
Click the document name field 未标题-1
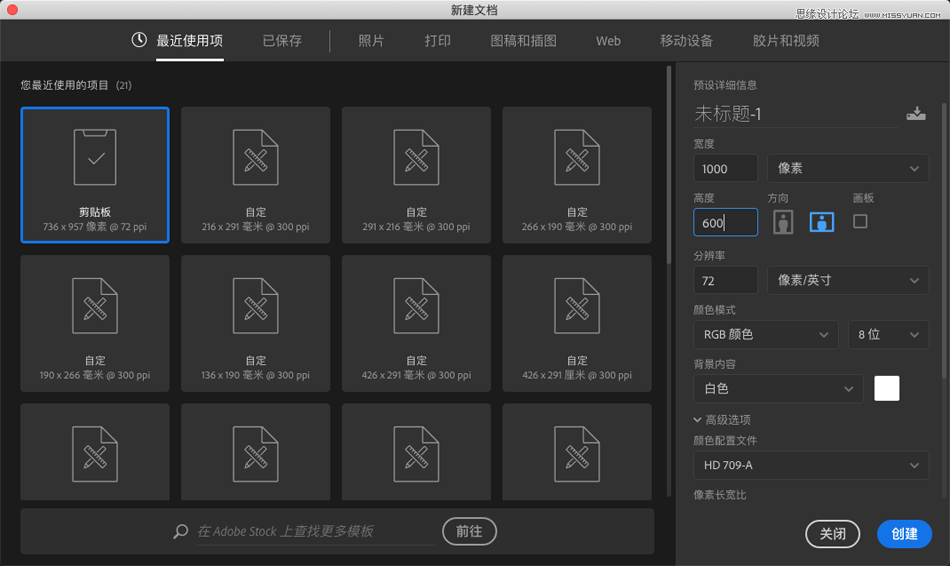click(x=796, y=113)
